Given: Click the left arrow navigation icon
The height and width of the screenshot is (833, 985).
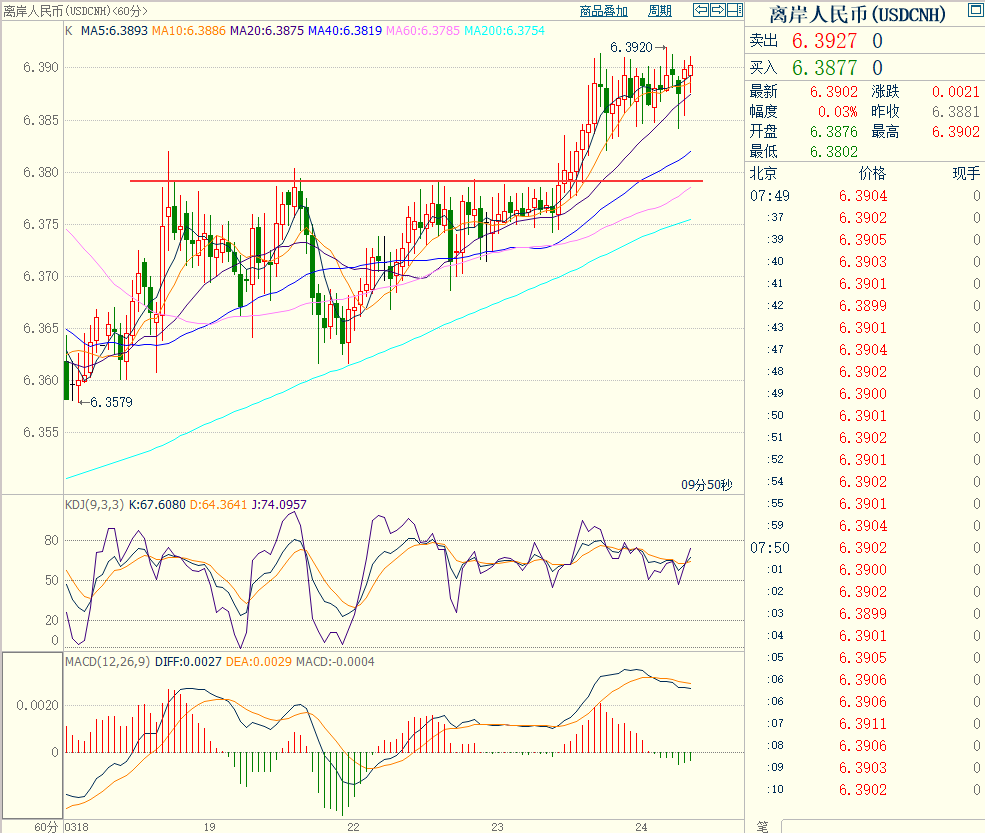Looking at the screenshot, I should (702, 11).
